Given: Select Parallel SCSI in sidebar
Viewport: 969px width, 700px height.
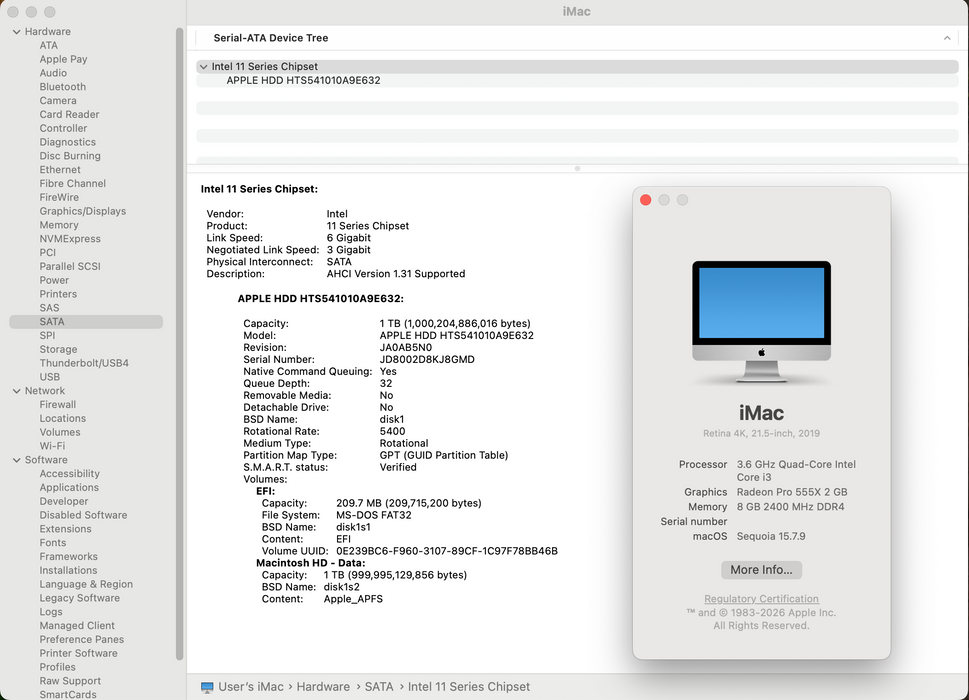Looking at the screenshot, I should pos(70,266).
